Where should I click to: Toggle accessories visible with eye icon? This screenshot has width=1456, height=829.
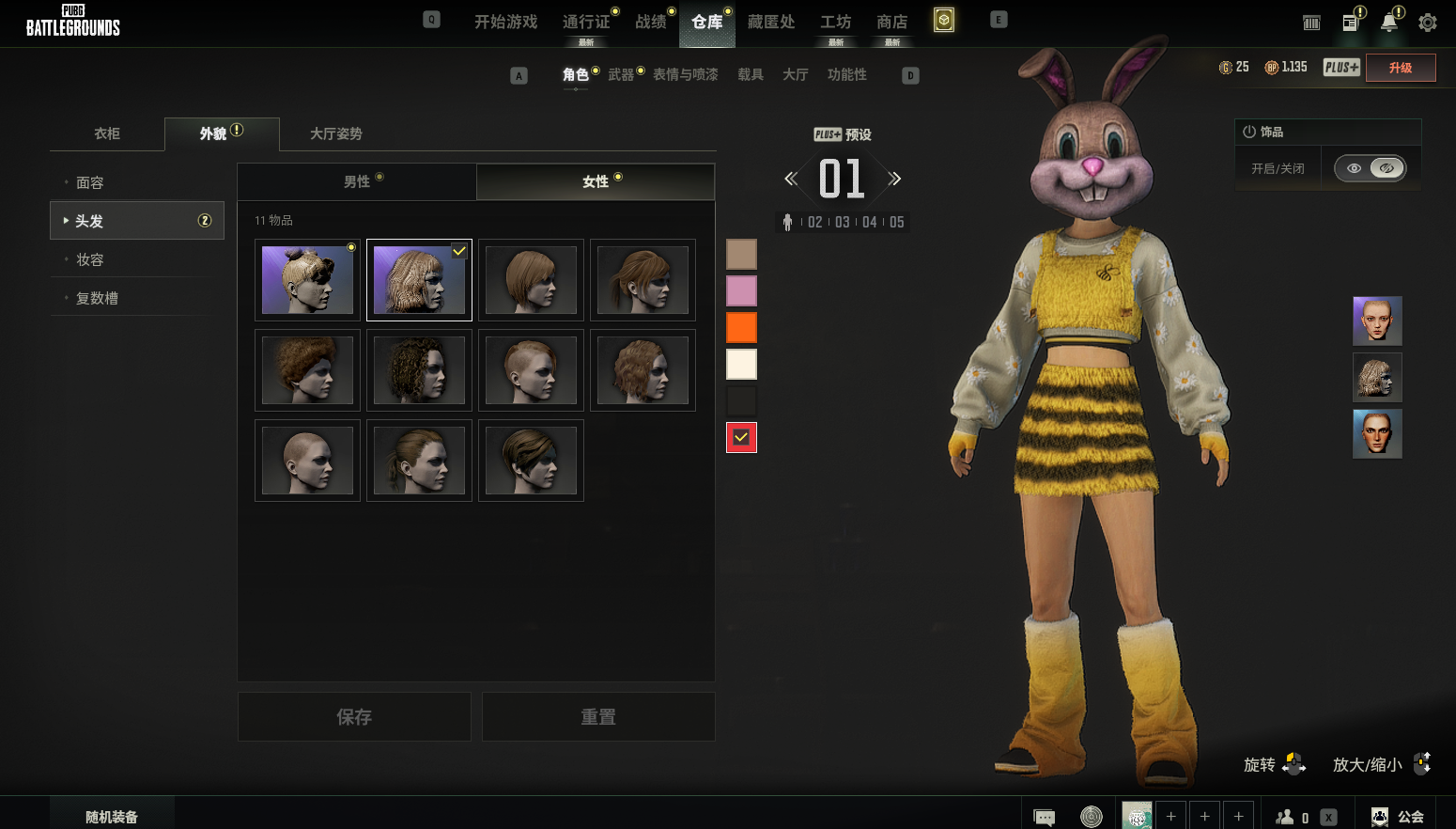[1354, 168]
